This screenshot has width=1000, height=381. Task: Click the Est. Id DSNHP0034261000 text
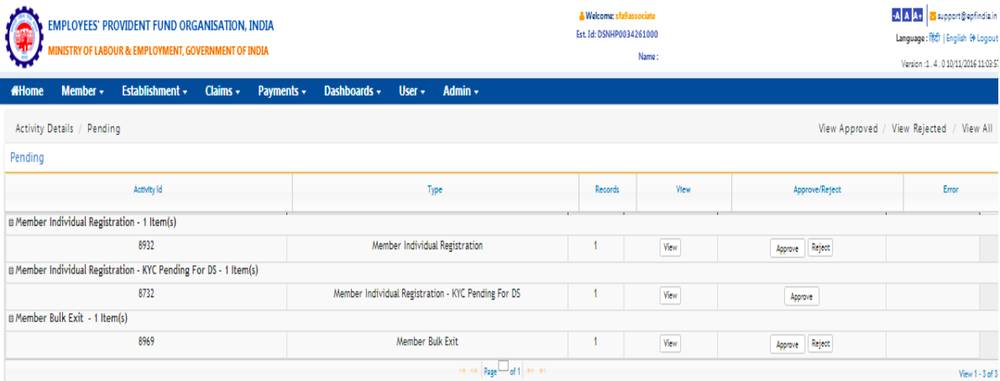(x=617, y=35)
